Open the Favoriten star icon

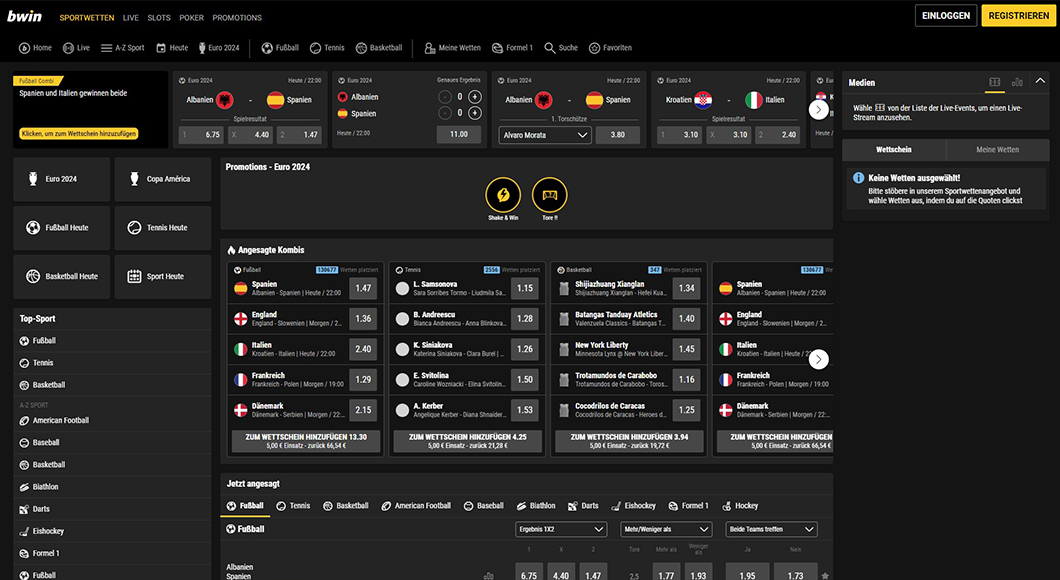594,48
